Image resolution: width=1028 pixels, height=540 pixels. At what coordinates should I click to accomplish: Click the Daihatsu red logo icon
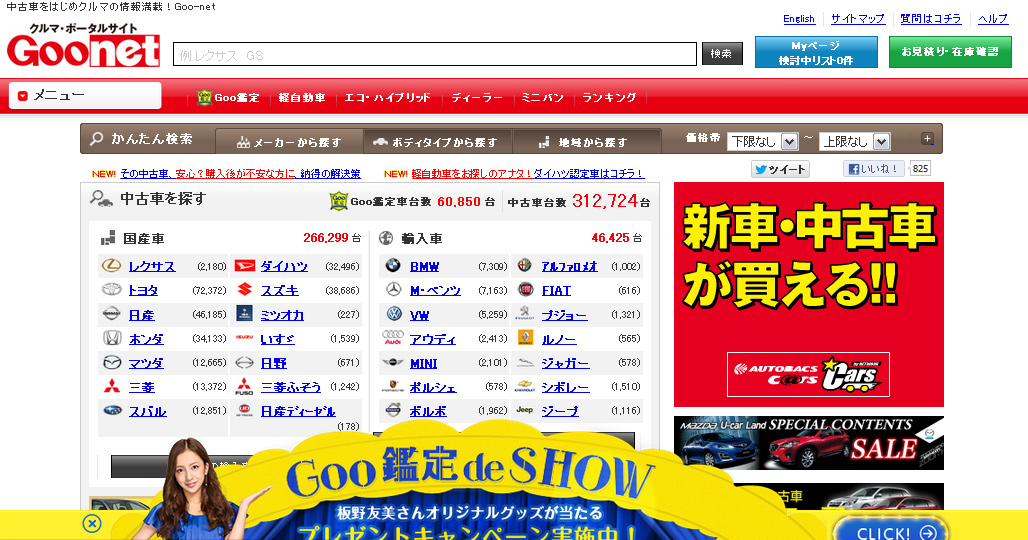coord(245,265)
